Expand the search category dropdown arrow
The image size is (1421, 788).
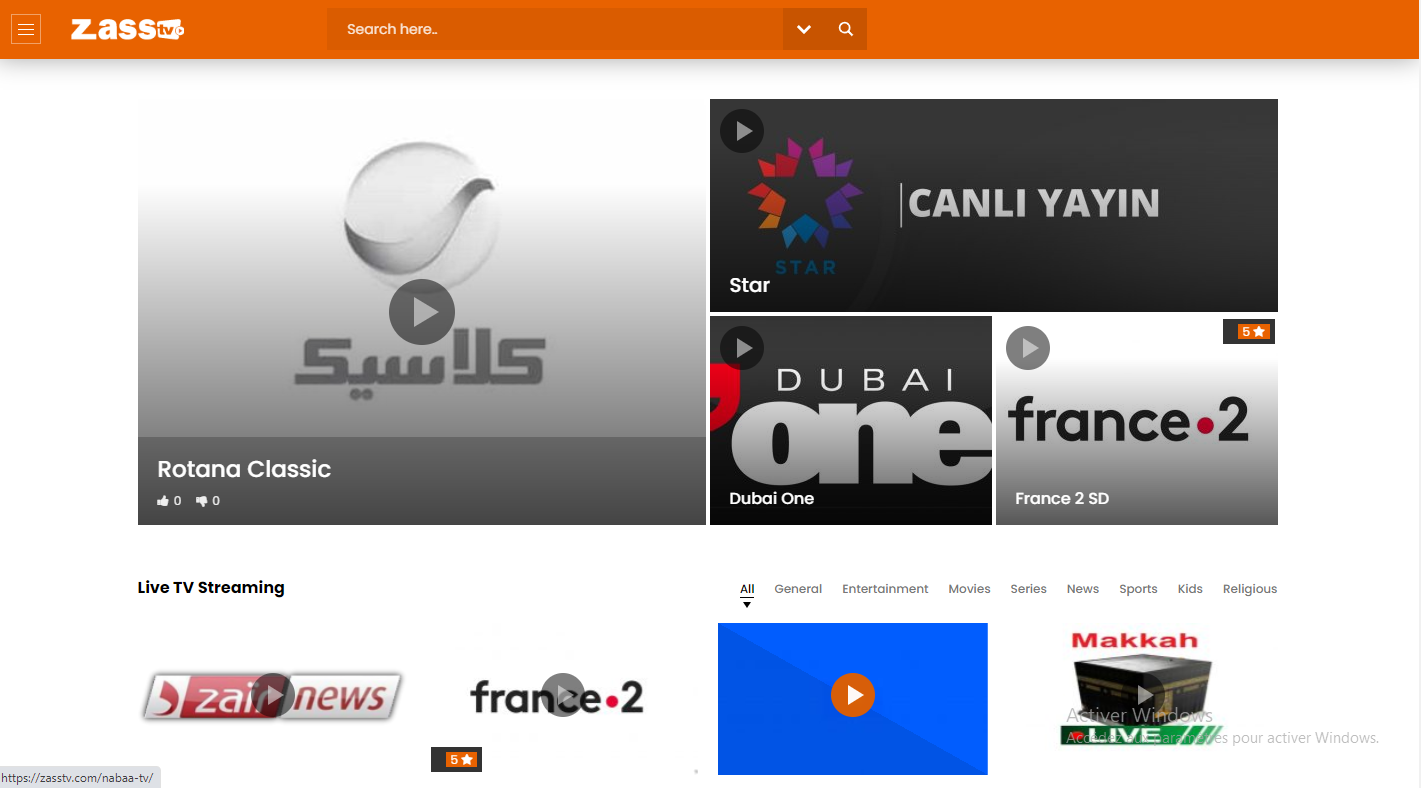[x=804, y=29]
